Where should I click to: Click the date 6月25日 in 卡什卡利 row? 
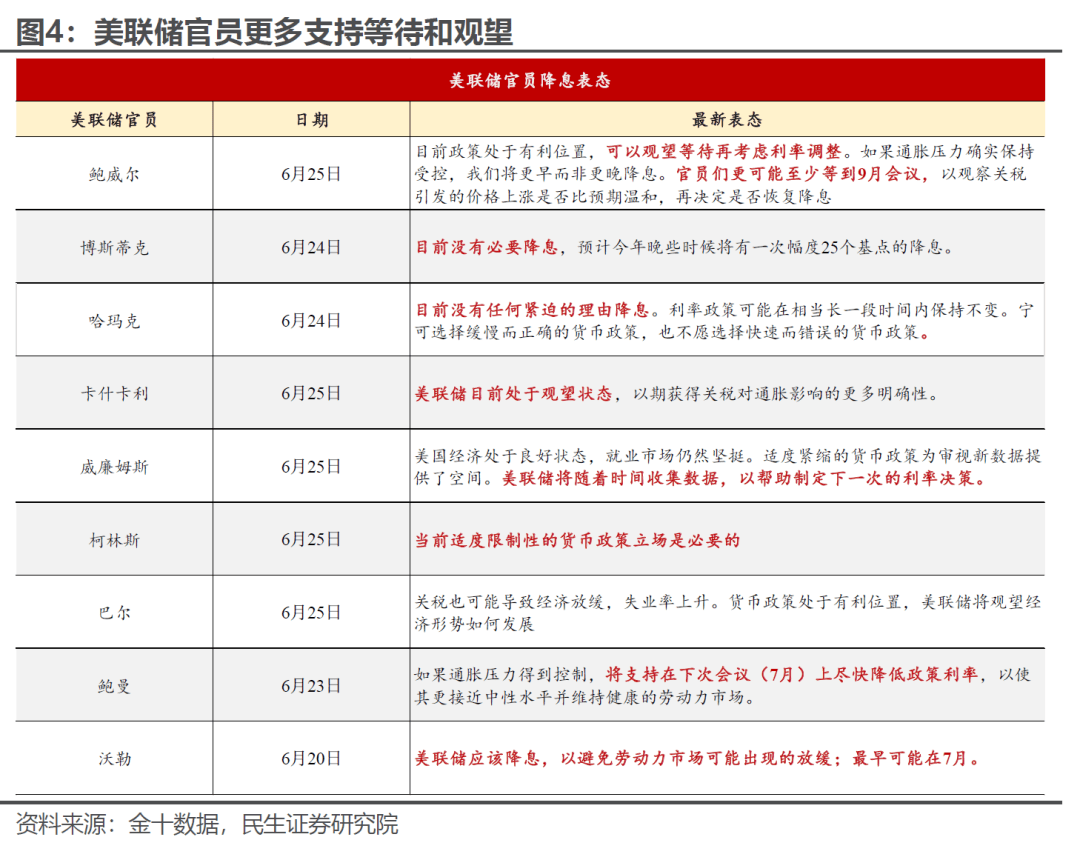tap(311, 393)
